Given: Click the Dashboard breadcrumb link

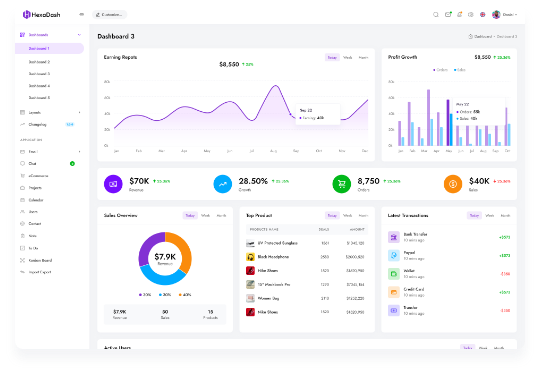Looking at the screenshot, I should pos(482,36).
